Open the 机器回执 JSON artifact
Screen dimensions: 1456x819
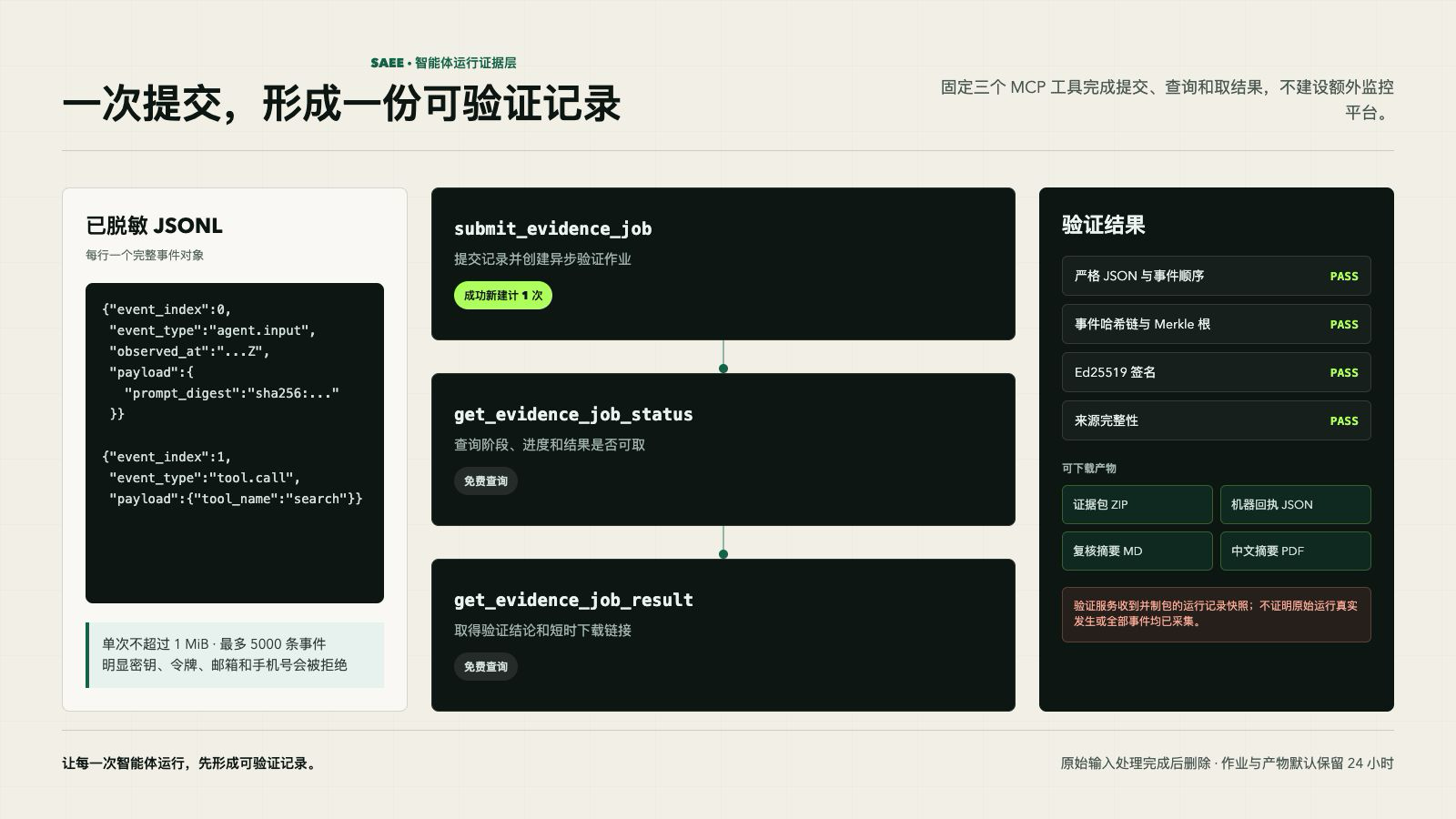1295,504
